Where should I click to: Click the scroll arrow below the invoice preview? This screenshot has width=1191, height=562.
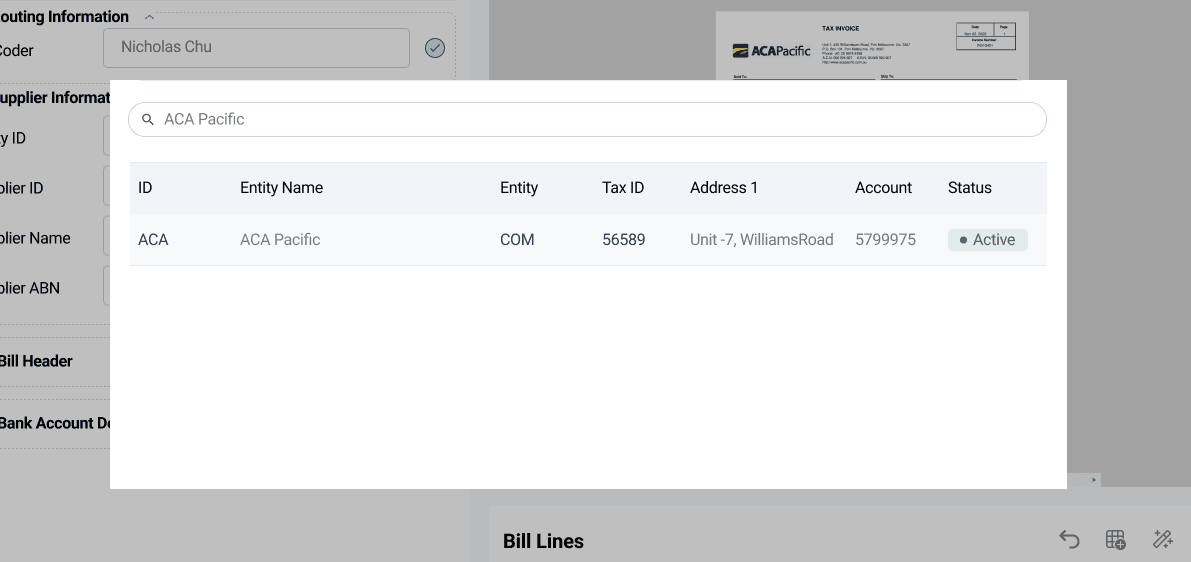point(1094,480)
